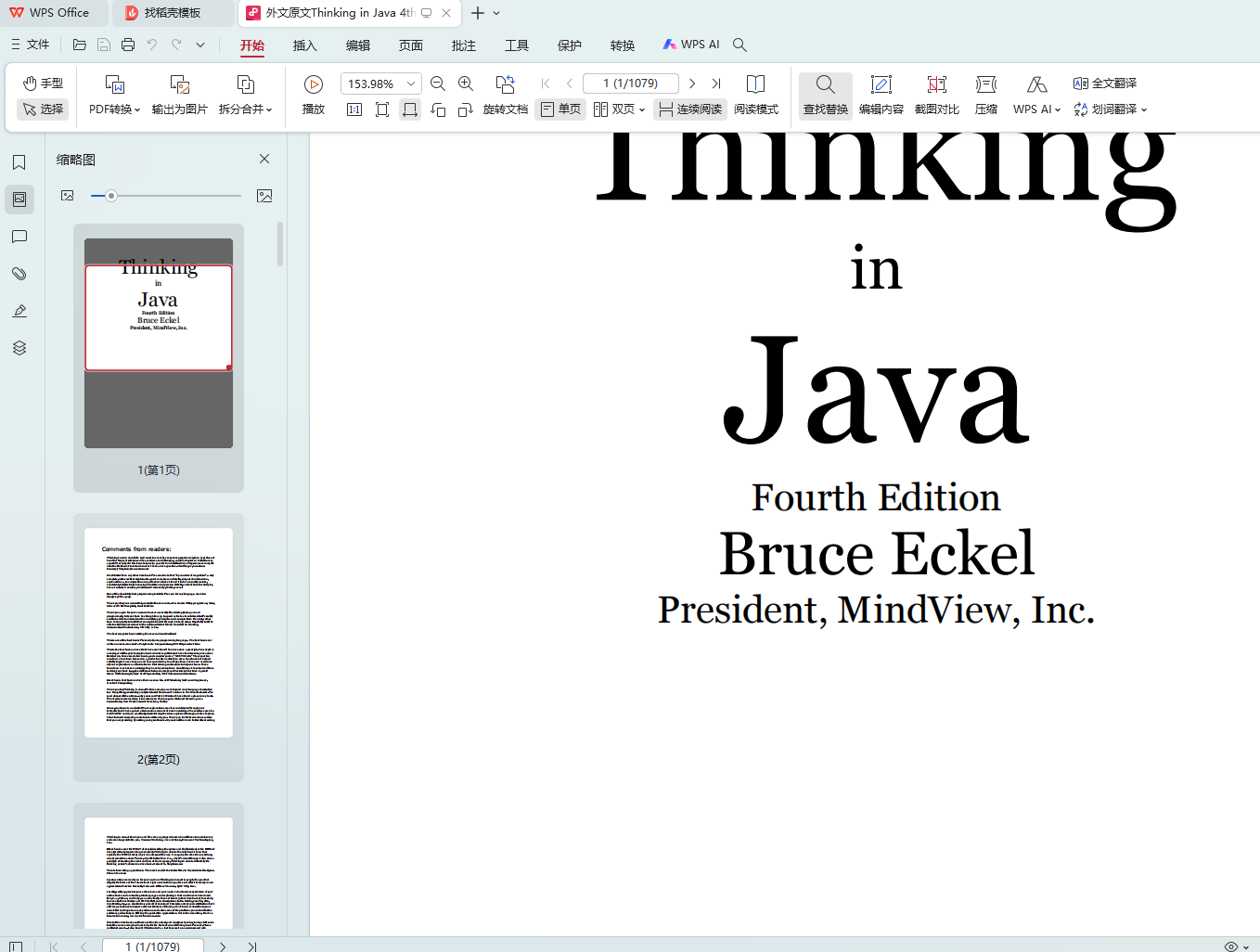Open the Rotate Document tool
Image resolution: width=1260 pixels, height=952 pixels.
pos(505,96)
